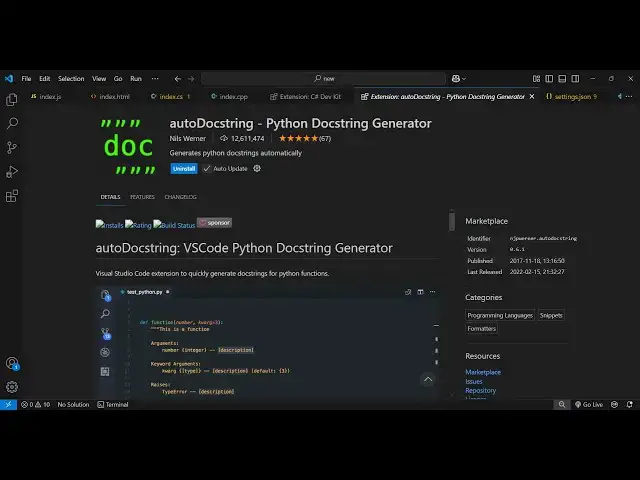Open errors and warnings count in status bar

(x=35, y=404)
